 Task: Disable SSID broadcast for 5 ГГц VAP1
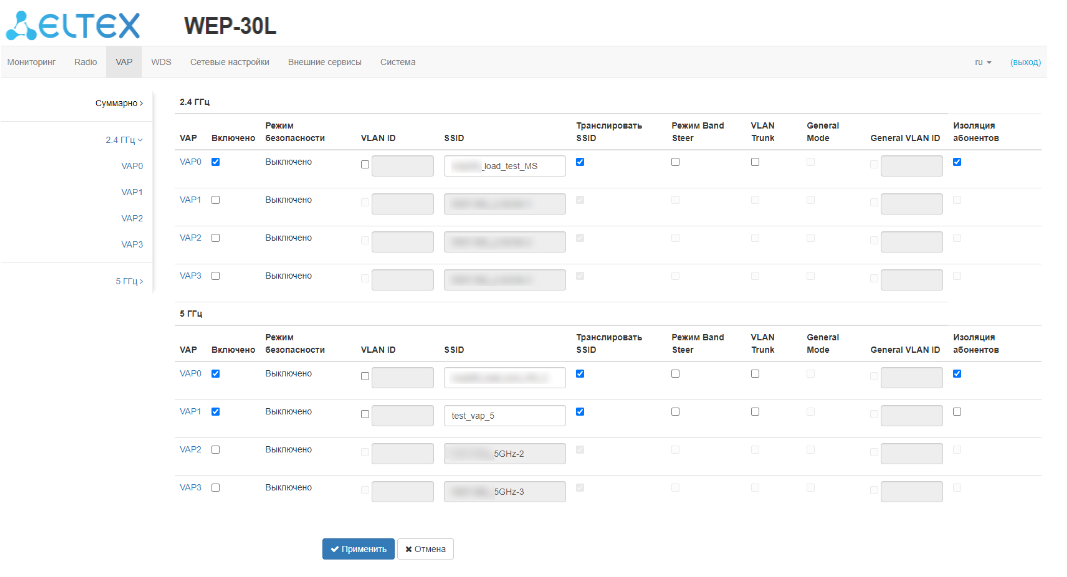pyautogui.click(x=581, y=411)
